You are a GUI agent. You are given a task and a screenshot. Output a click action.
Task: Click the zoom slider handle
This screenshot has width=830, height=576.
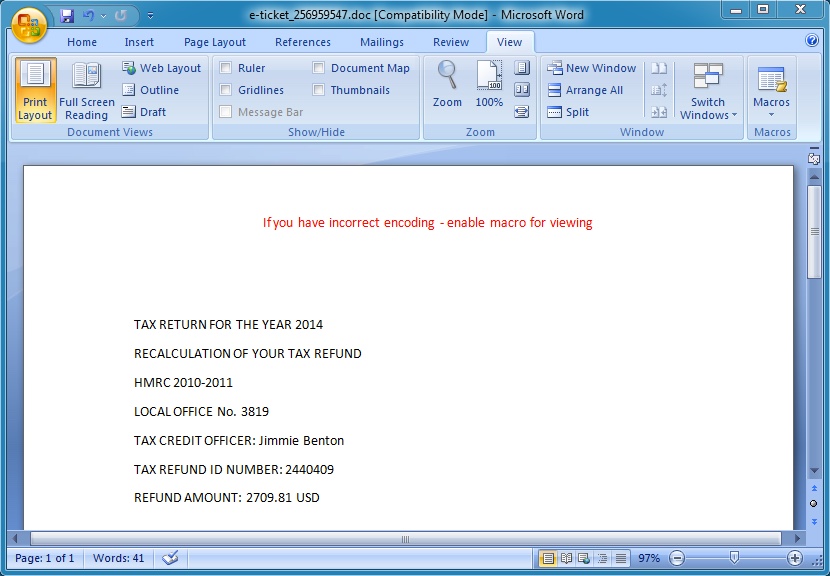tap(734, 558)
